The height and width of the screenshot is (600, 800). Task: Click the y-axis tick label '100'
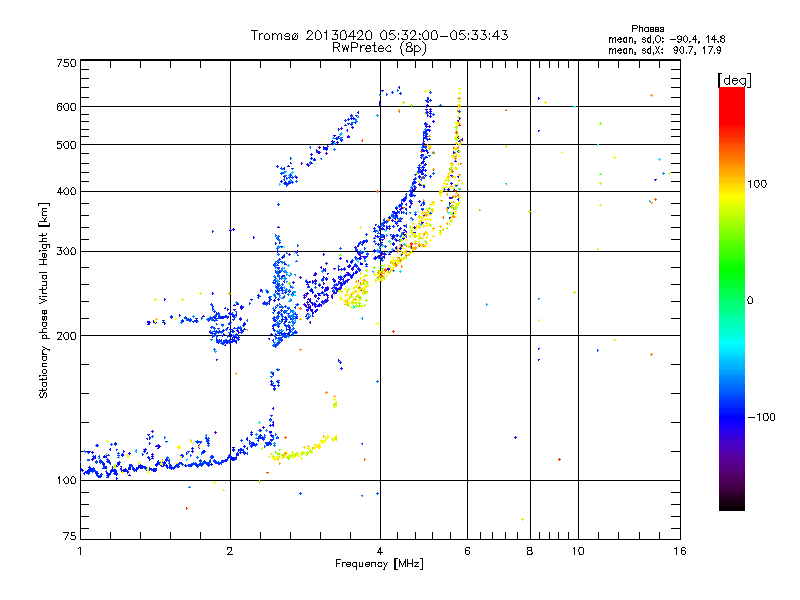pyautogui.click(x=66, y=481)
